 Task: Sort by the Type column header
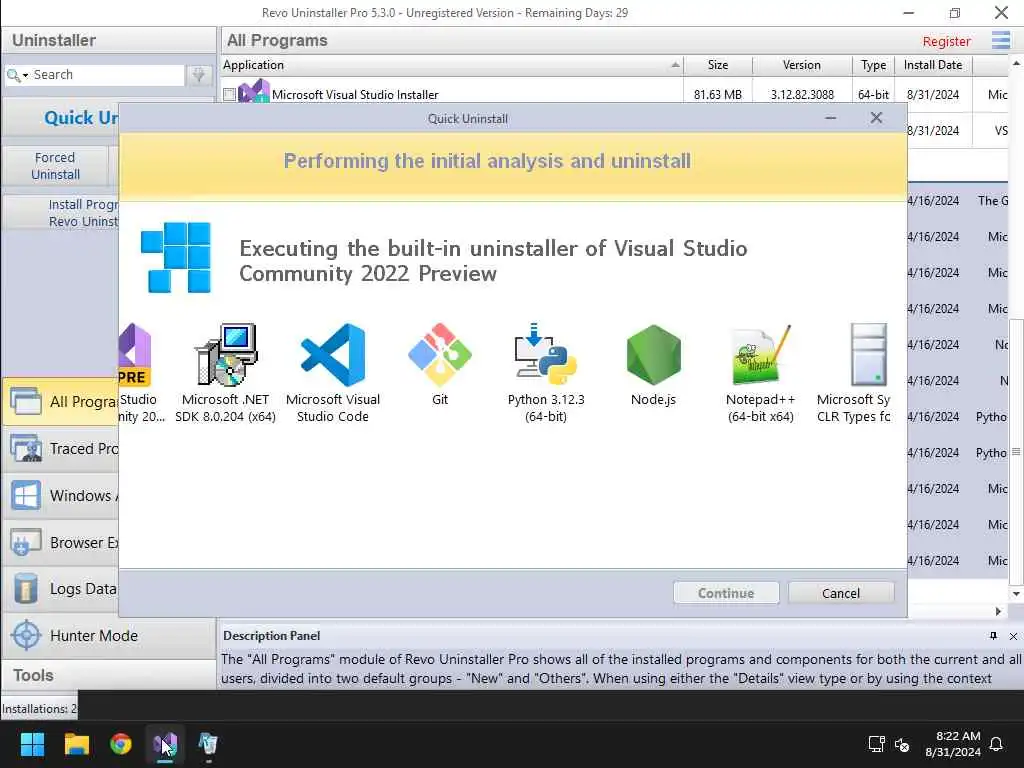(x=874, y=65)
